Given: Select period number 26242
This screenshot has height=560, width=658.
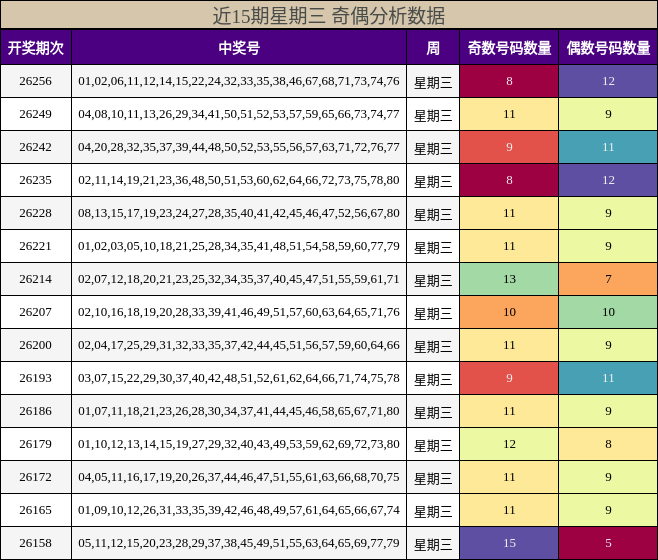Looking at the screenshot, I should [36, 147].
